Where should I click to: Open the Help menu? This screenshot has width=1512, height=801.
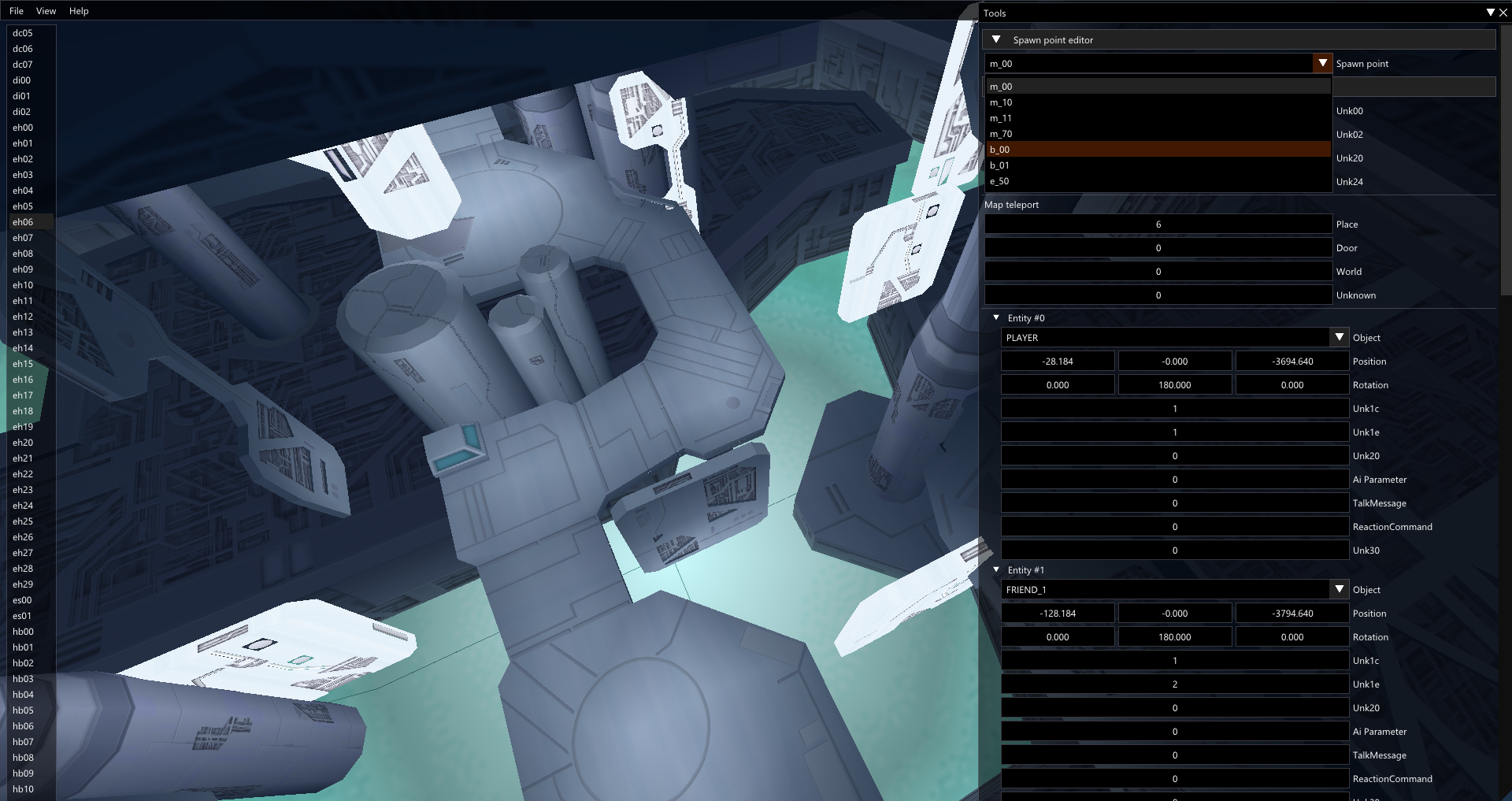pyautogui.click(x=78, y=10)
